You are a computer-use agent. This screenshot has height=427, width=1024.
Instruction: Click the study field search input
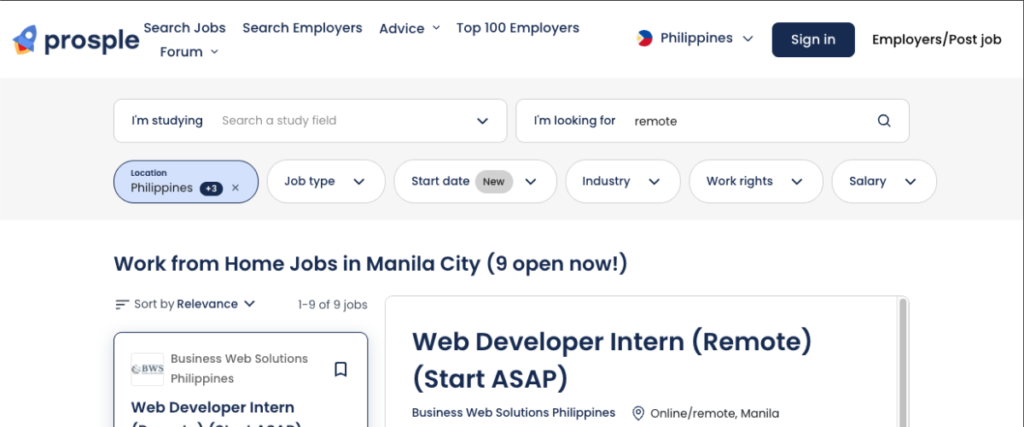tap(340, 121)
